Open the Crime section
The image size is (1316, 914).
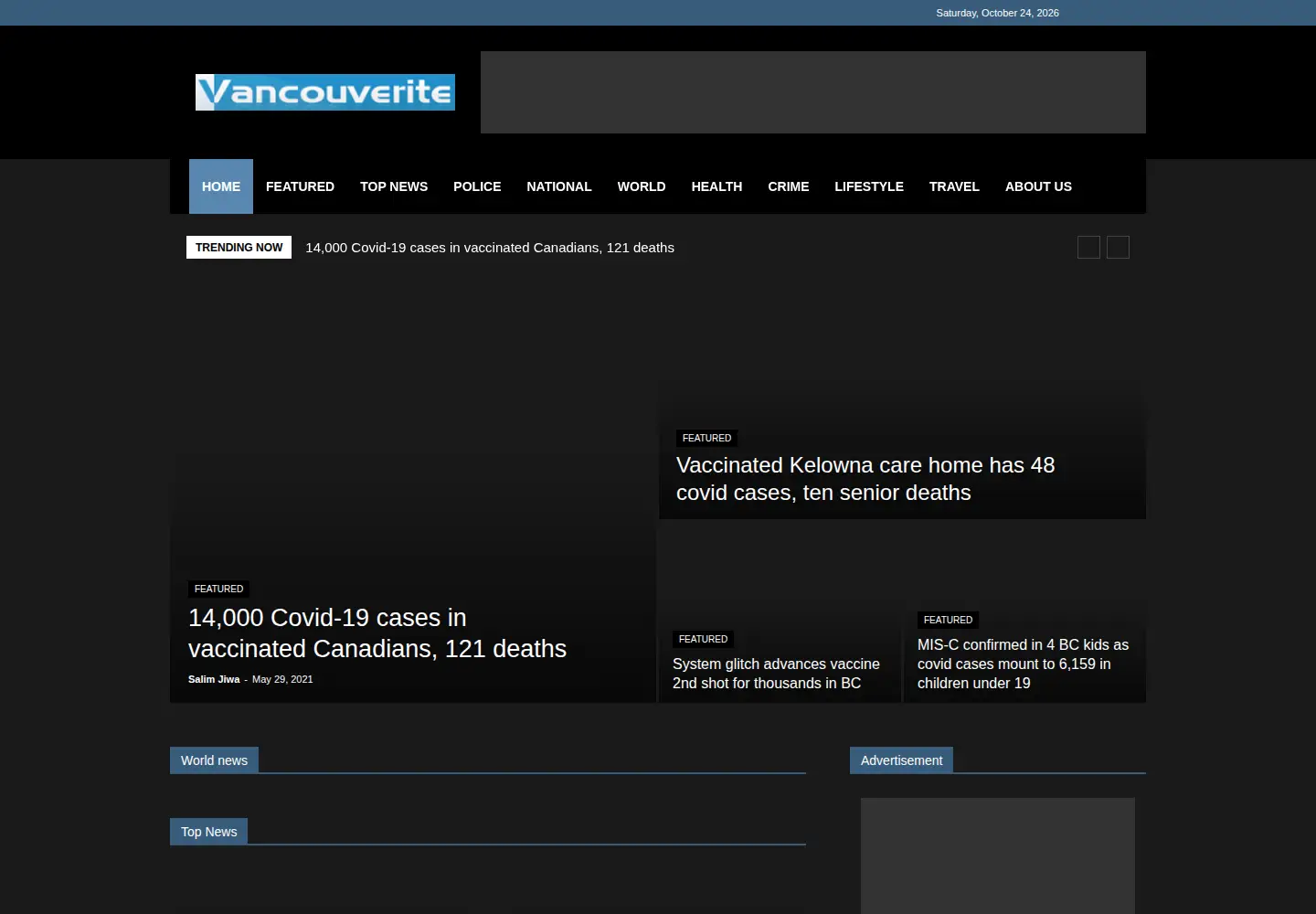[789, 186]
